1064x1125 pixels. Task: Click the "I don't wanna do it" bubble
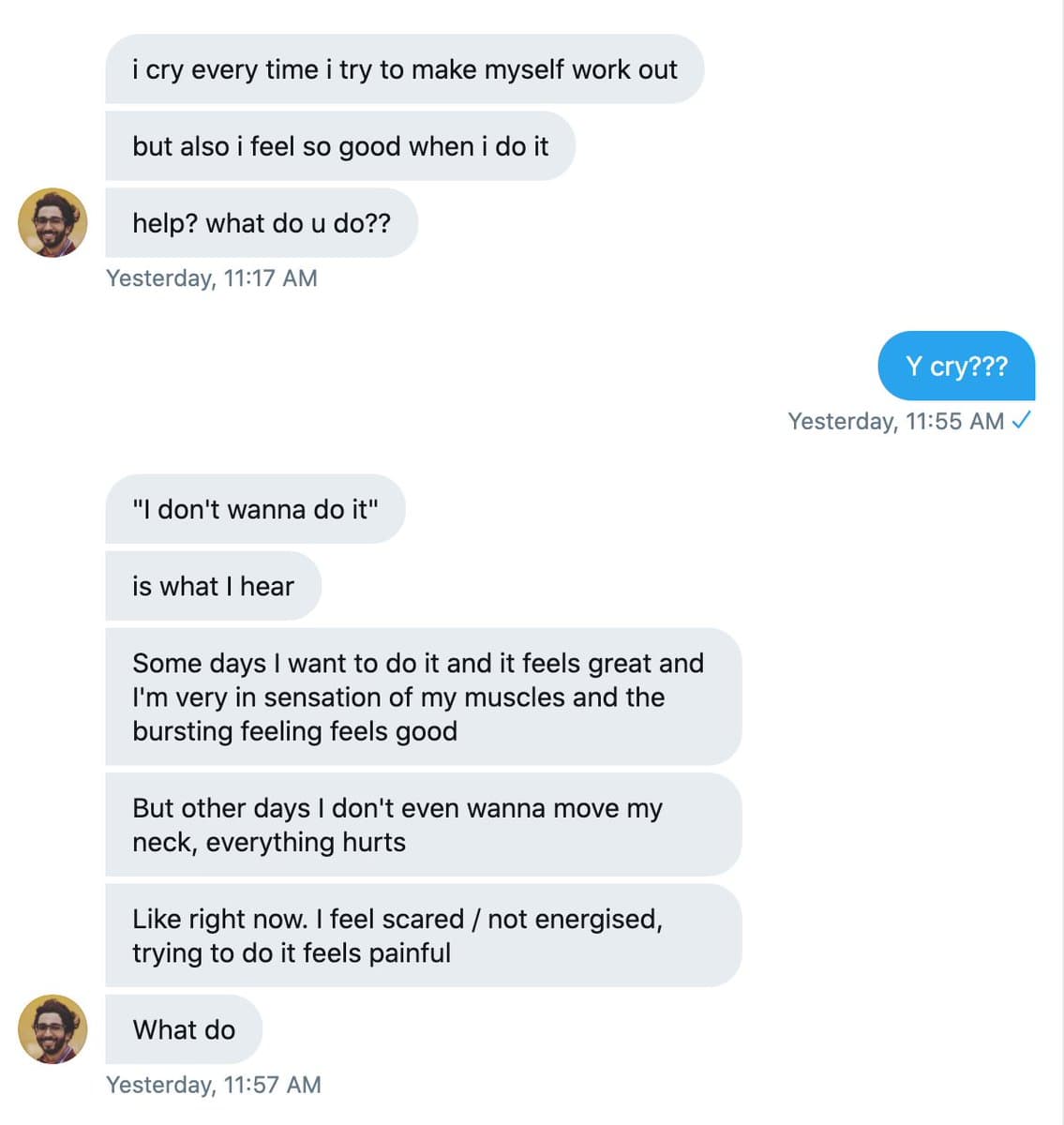(255, 509)
